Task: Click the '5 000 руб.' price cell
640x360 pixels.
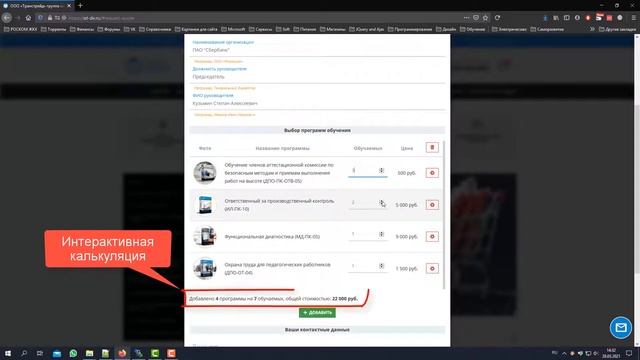Action: tap(407, 205)
